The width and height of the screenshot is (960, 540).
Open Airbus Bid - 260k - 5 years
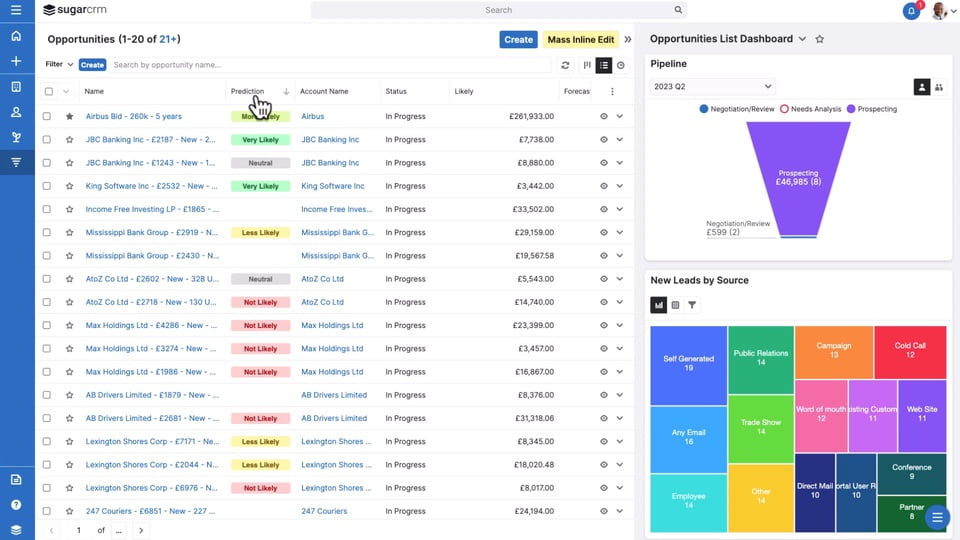coord(133,116)
